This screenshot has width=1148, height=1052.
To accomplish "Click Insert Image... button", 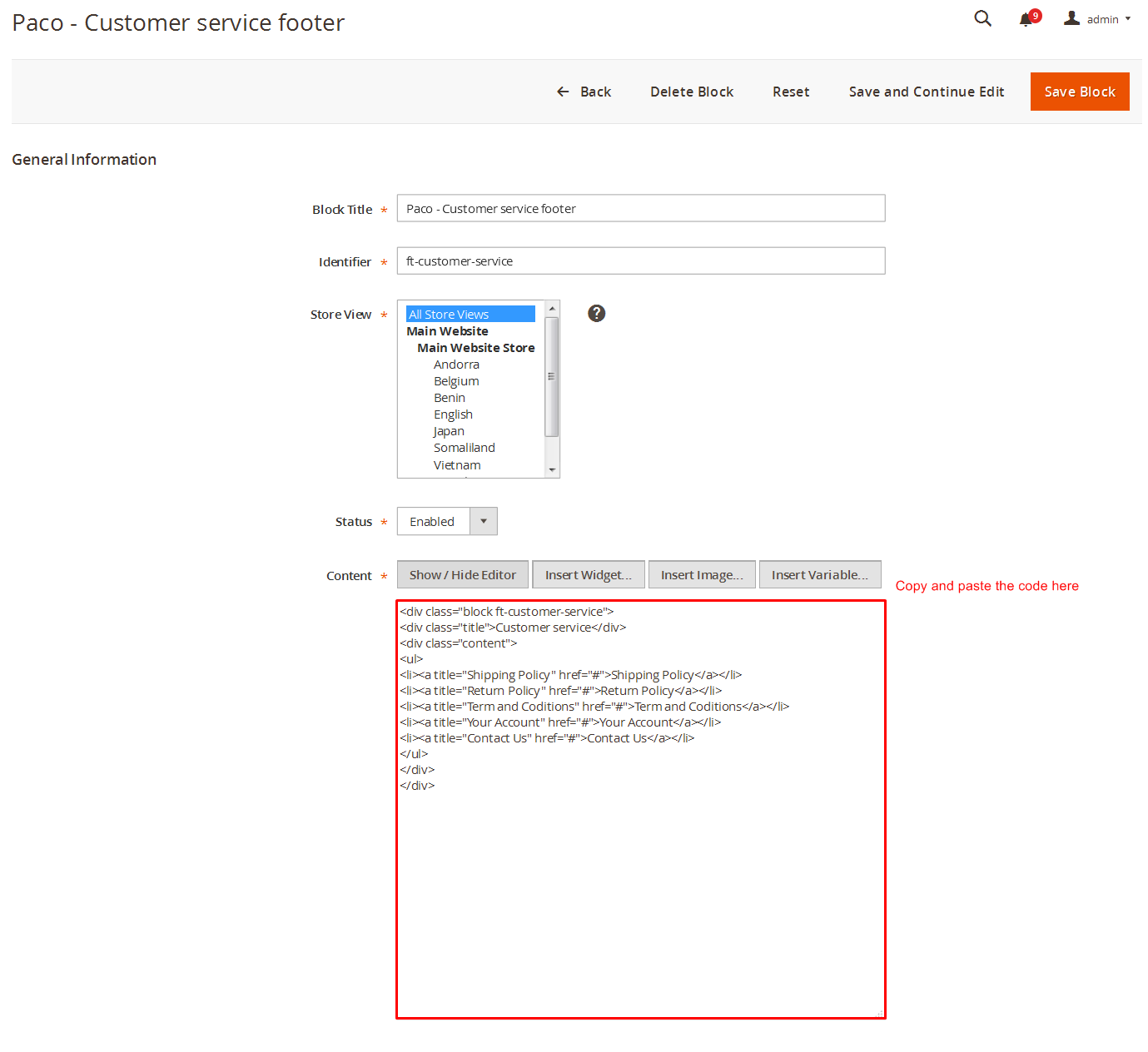I will point(702,575).
